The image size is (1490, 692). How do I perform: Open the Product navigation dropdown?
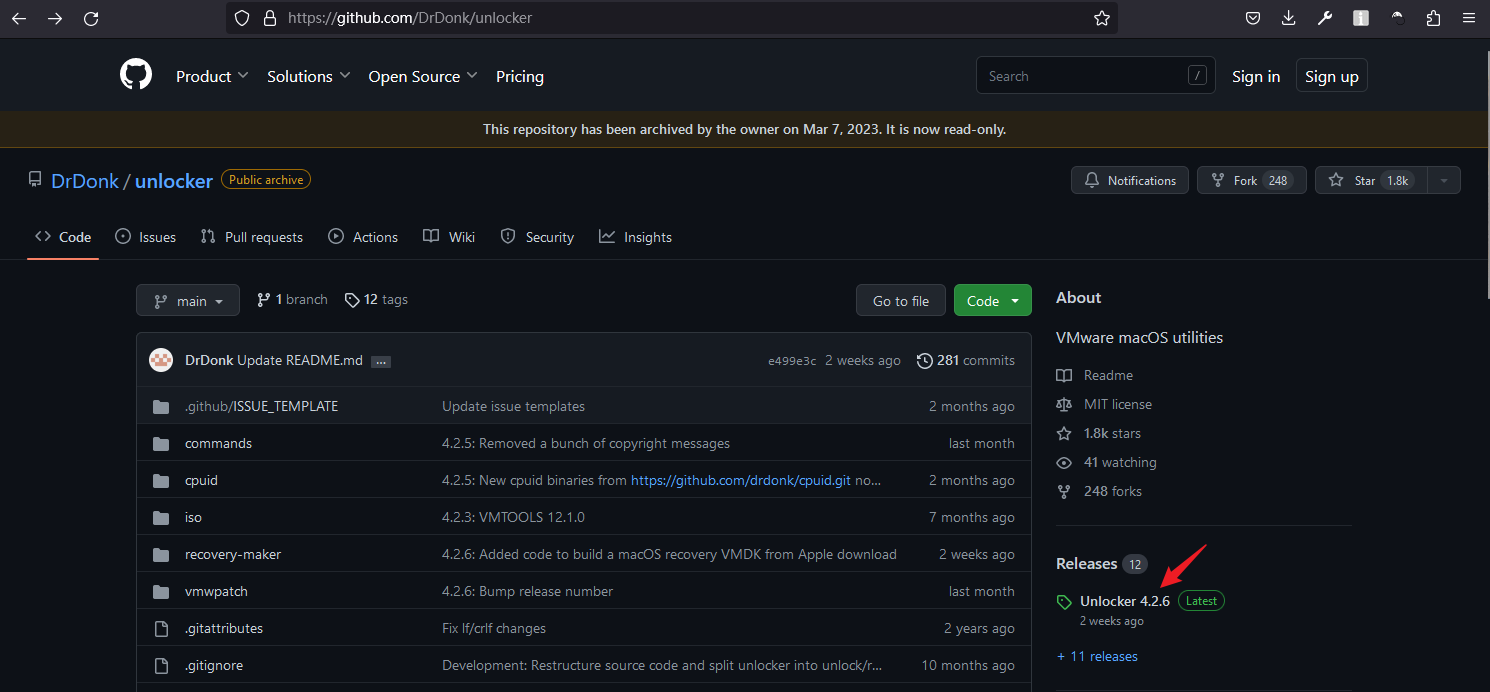(x=212, y=76)
